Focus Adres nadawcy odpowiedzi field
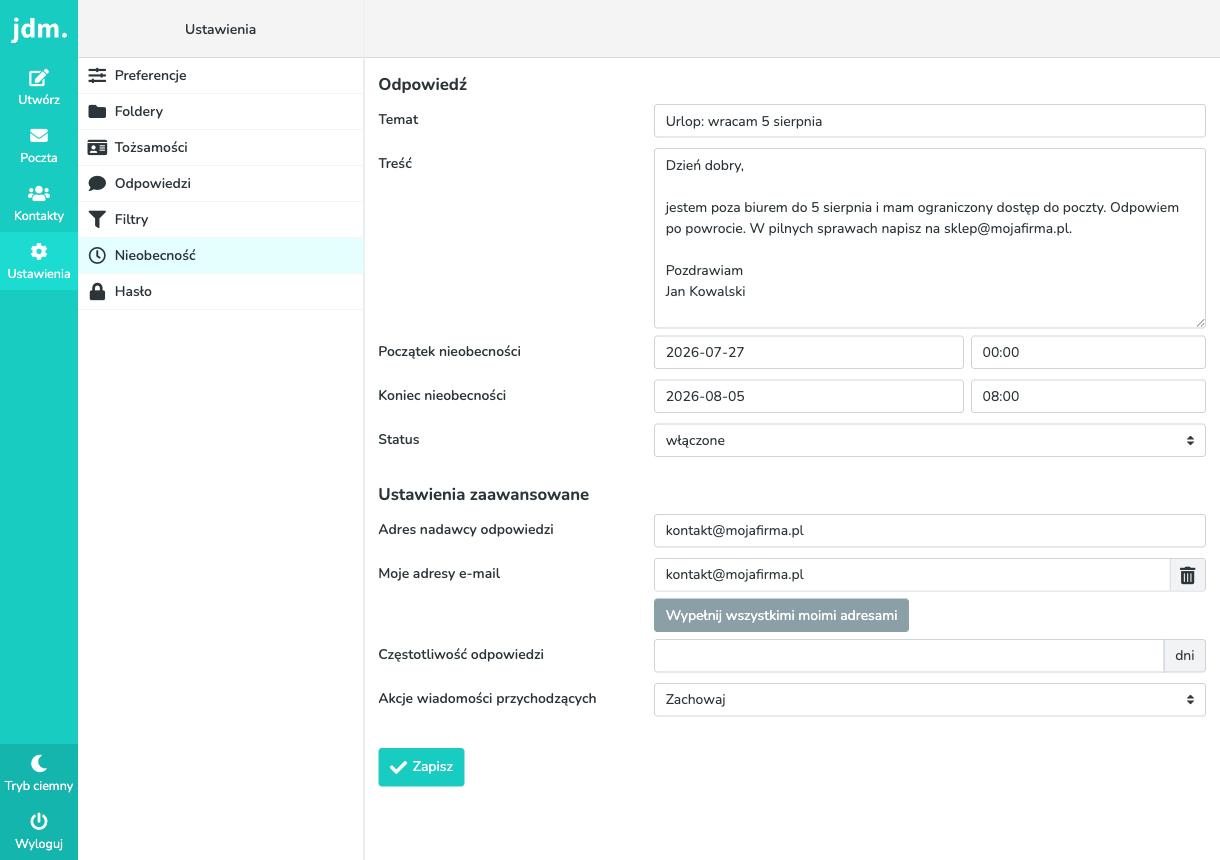Screen dimensions: 1220x860 point(930,531)
